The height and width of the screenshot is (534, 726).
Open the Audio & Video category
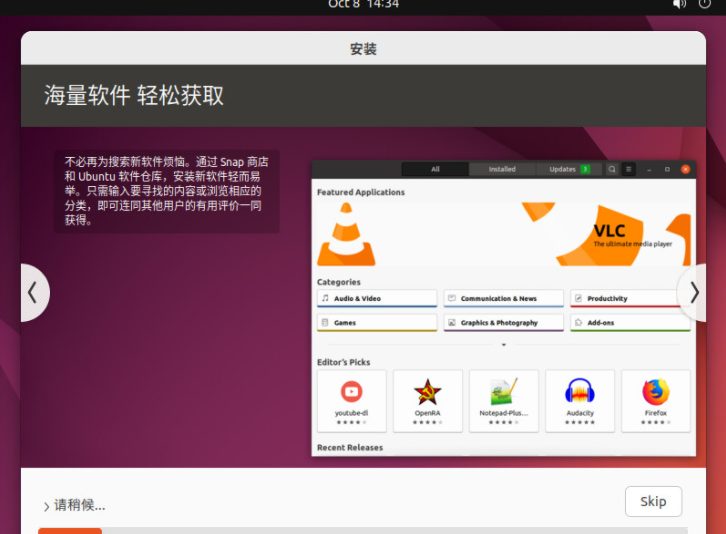pos(377,298)
